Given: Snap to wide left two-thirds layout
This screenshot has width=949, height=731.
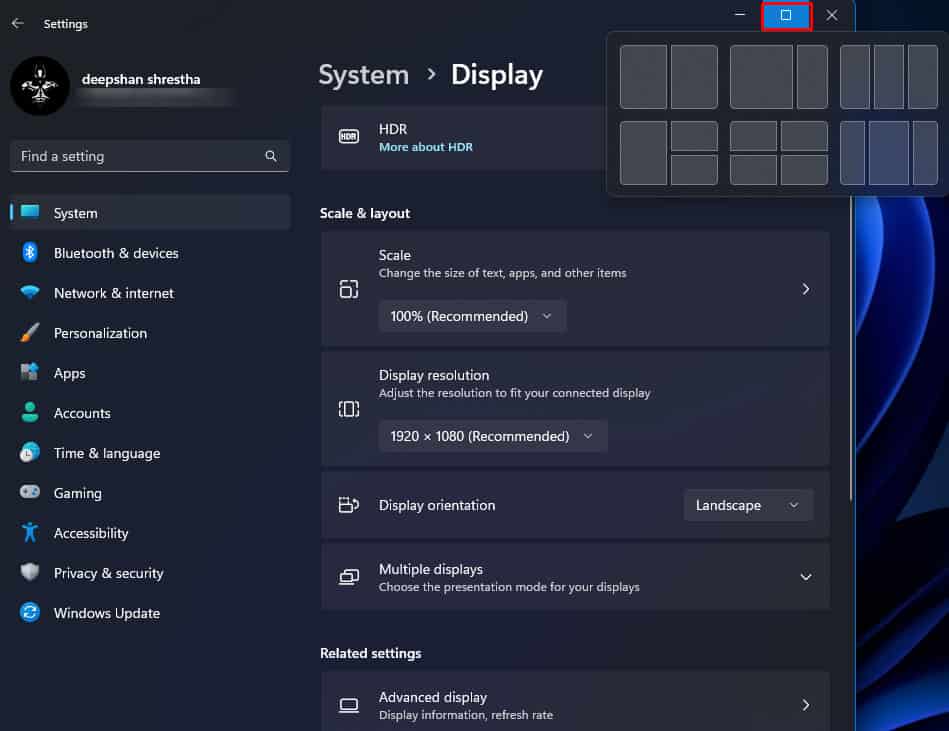Looking at the screenshot, I should point(761,77).
